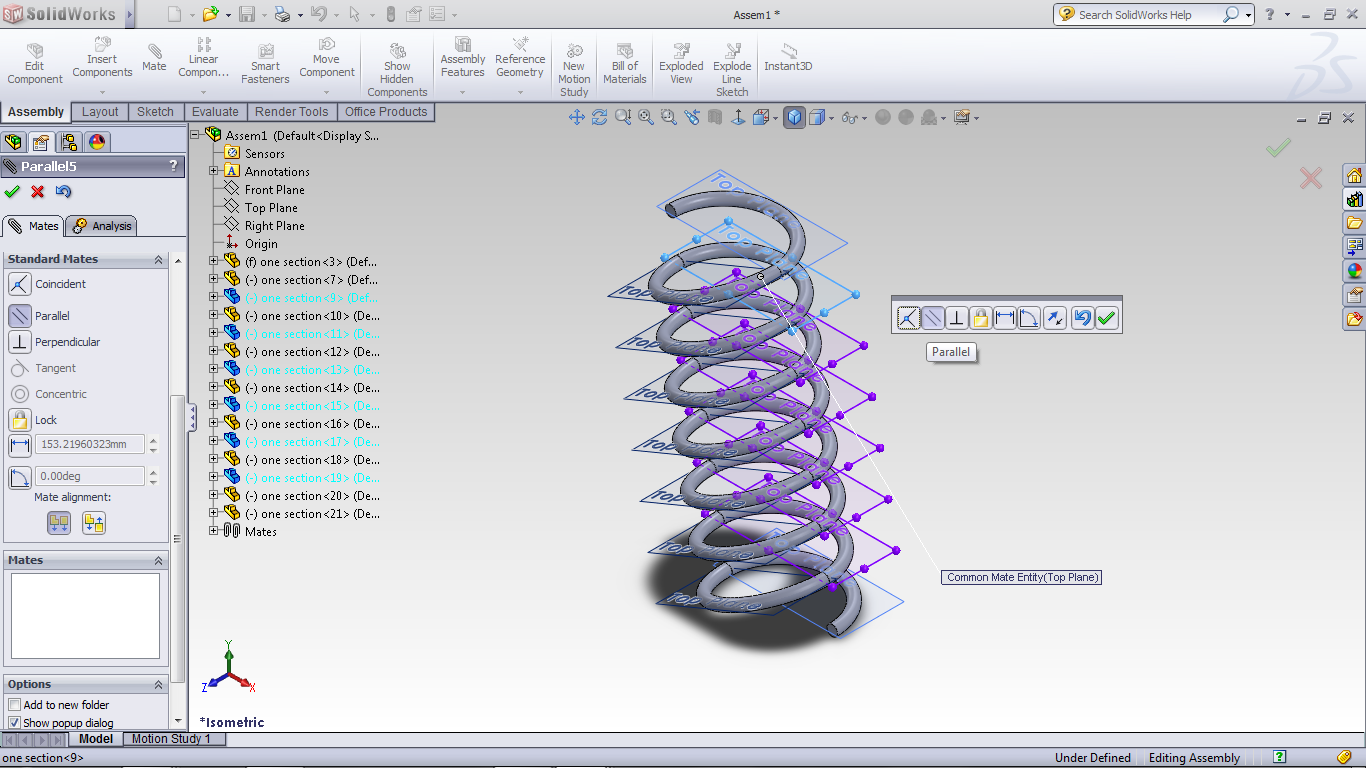Open Insert Components dropdown arrow

102,92
